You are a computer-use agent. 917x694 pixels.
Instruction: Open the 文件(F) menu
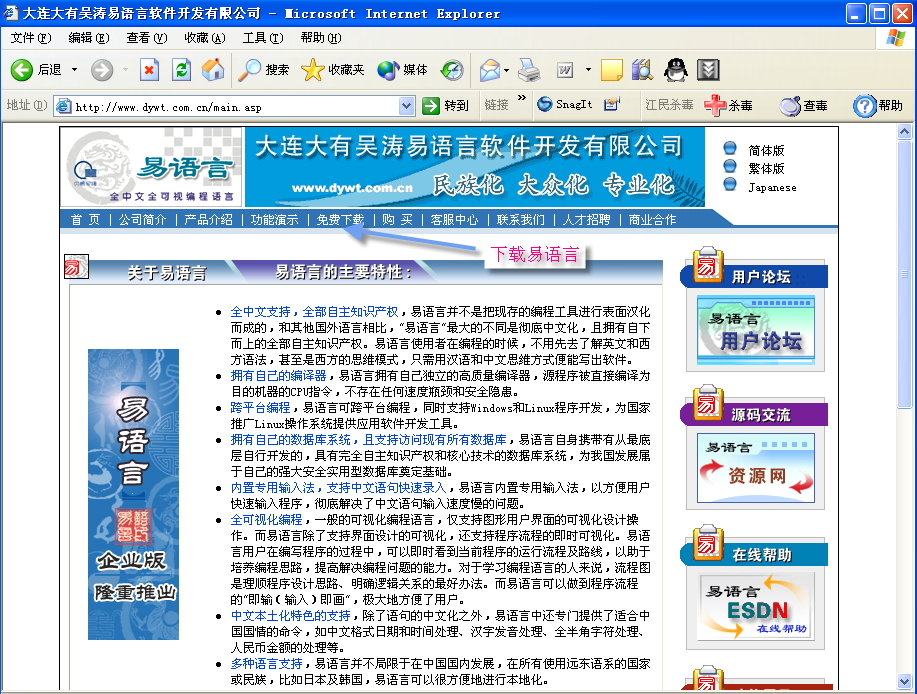tap(31, 38)
